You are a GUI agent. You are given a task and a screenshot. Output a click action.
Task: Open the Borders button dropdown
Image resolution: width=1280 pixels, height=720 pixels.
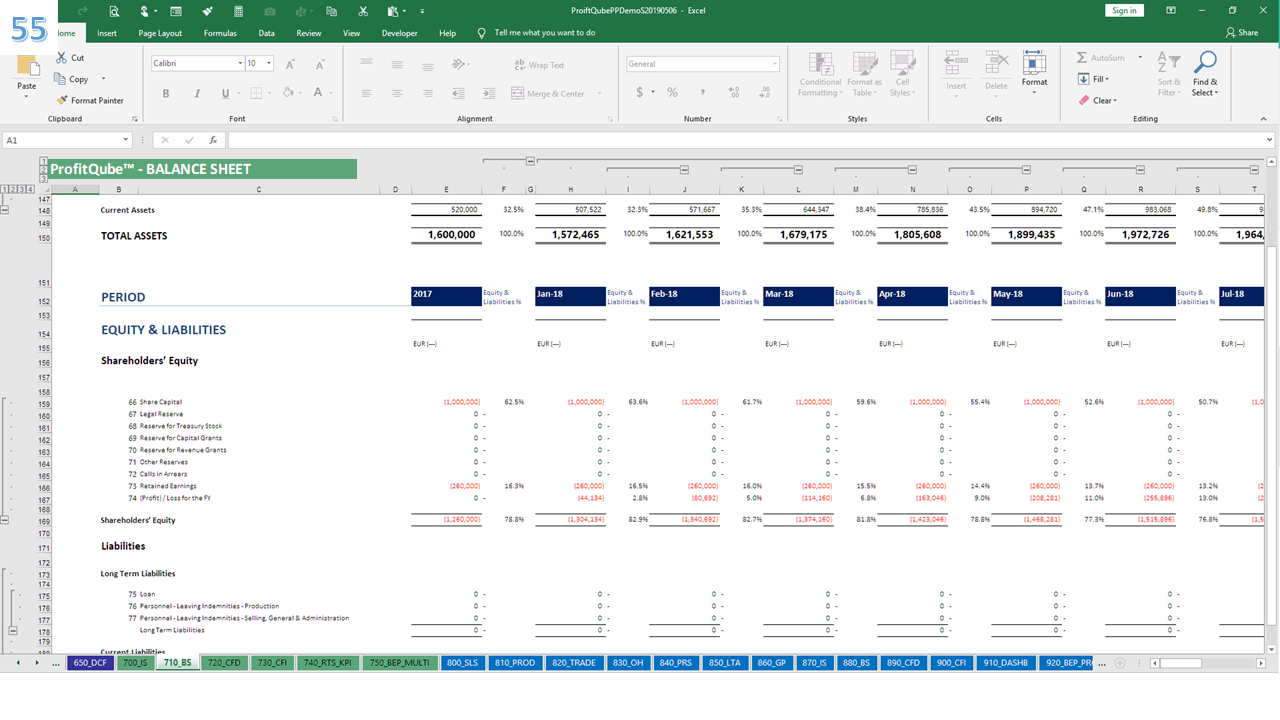pyautogui.click(x=270, y=93)
